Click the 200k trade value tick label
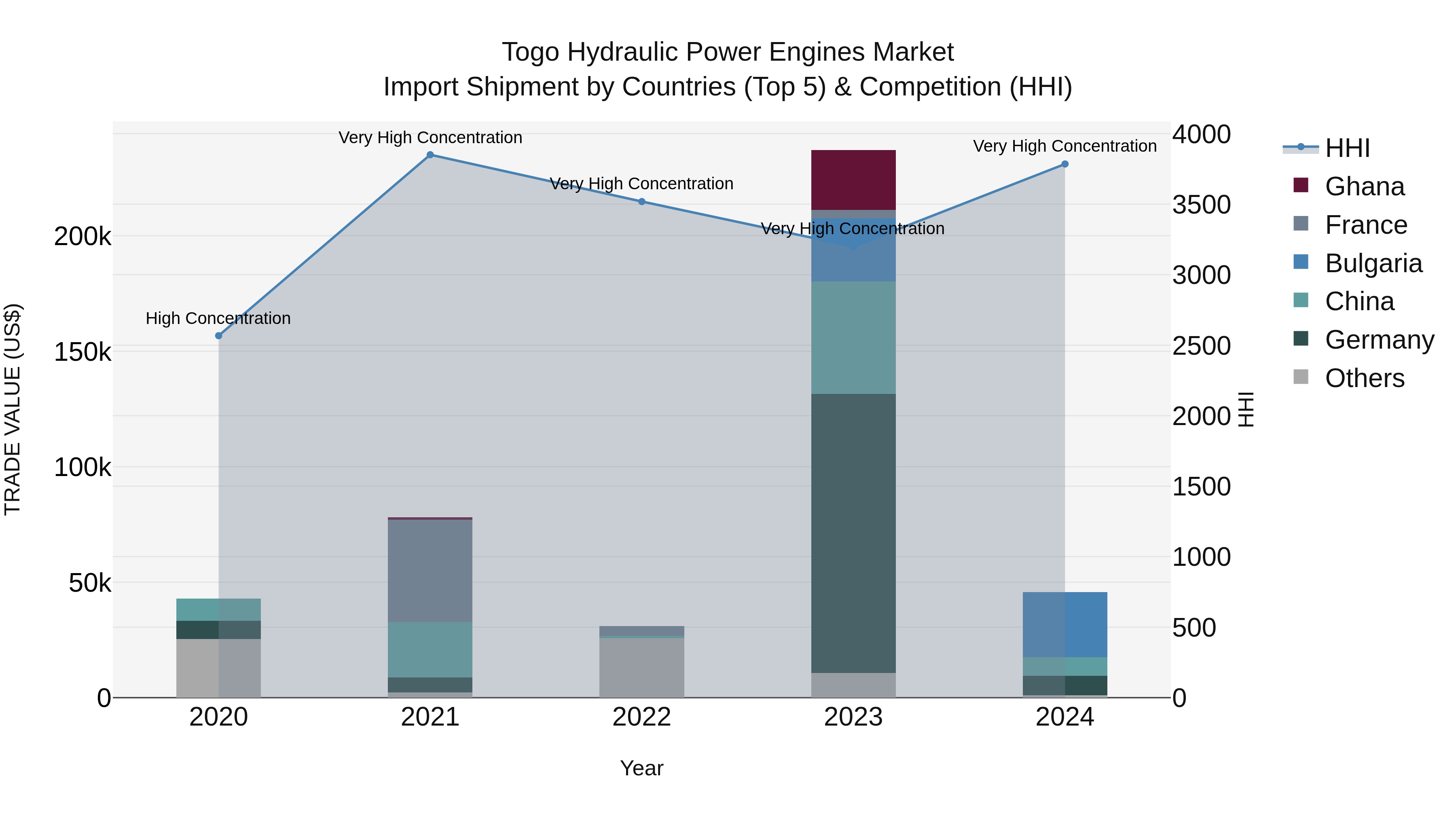This screenshot has height=819, width=1456. 83,237
